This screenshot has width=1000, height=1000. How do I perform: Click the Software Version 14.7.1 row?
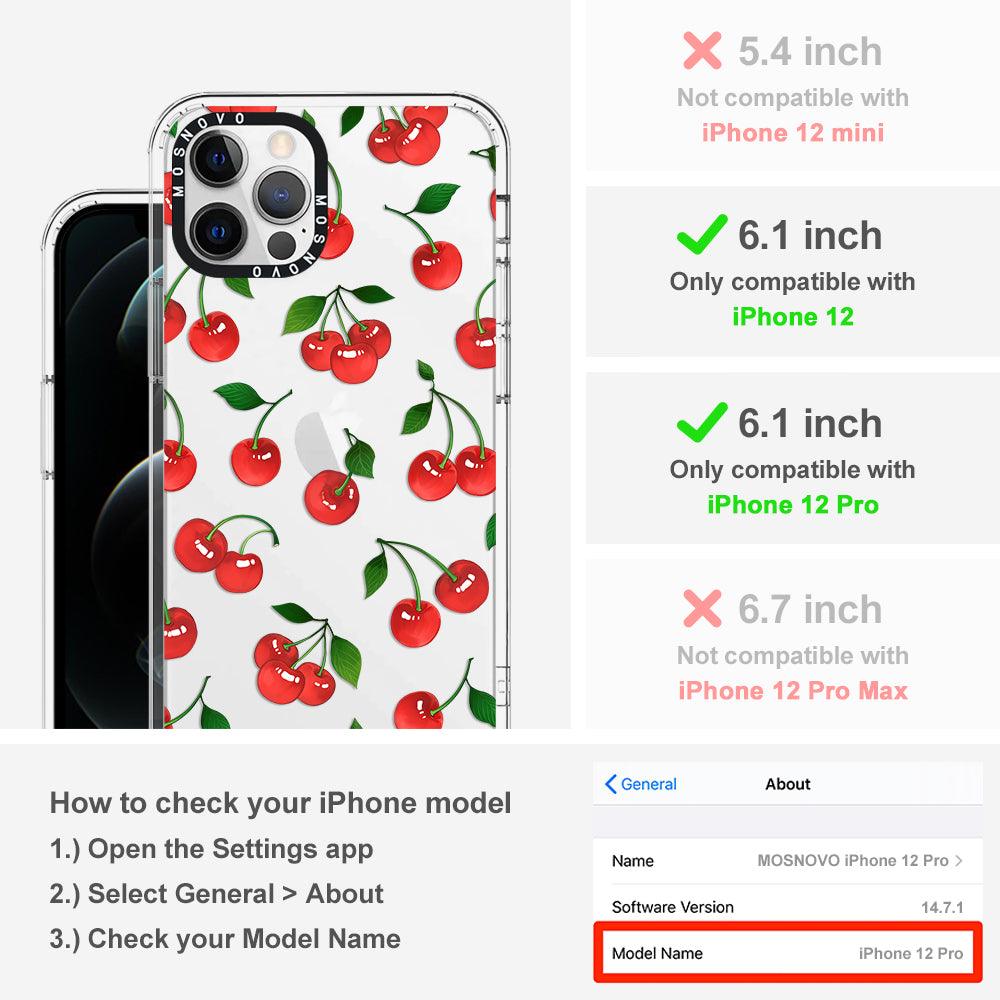coord(788,906)
